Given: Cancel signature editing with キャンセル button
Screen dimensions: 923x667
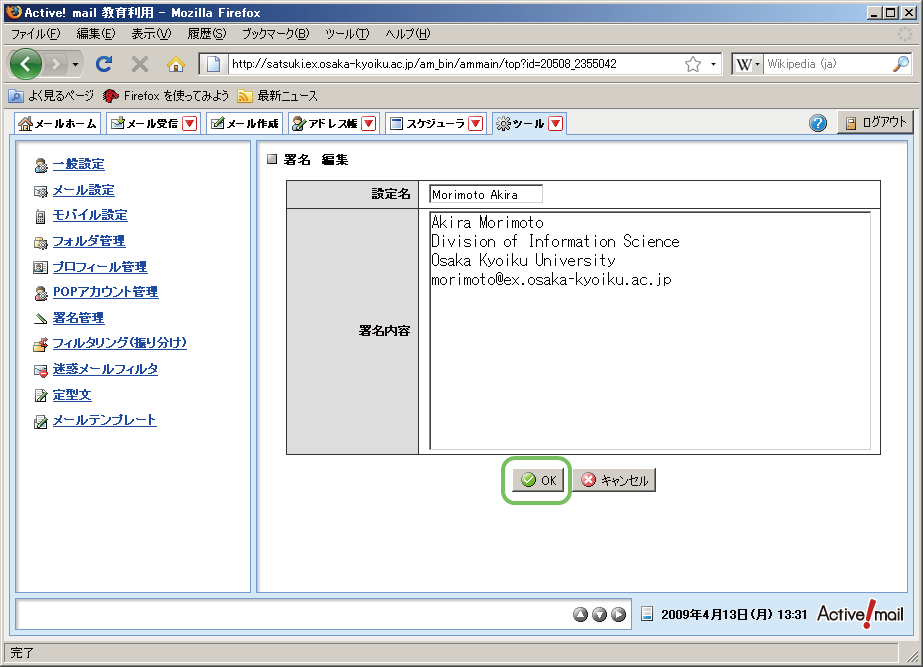Looking at the screenshot, I should (615, 480).
